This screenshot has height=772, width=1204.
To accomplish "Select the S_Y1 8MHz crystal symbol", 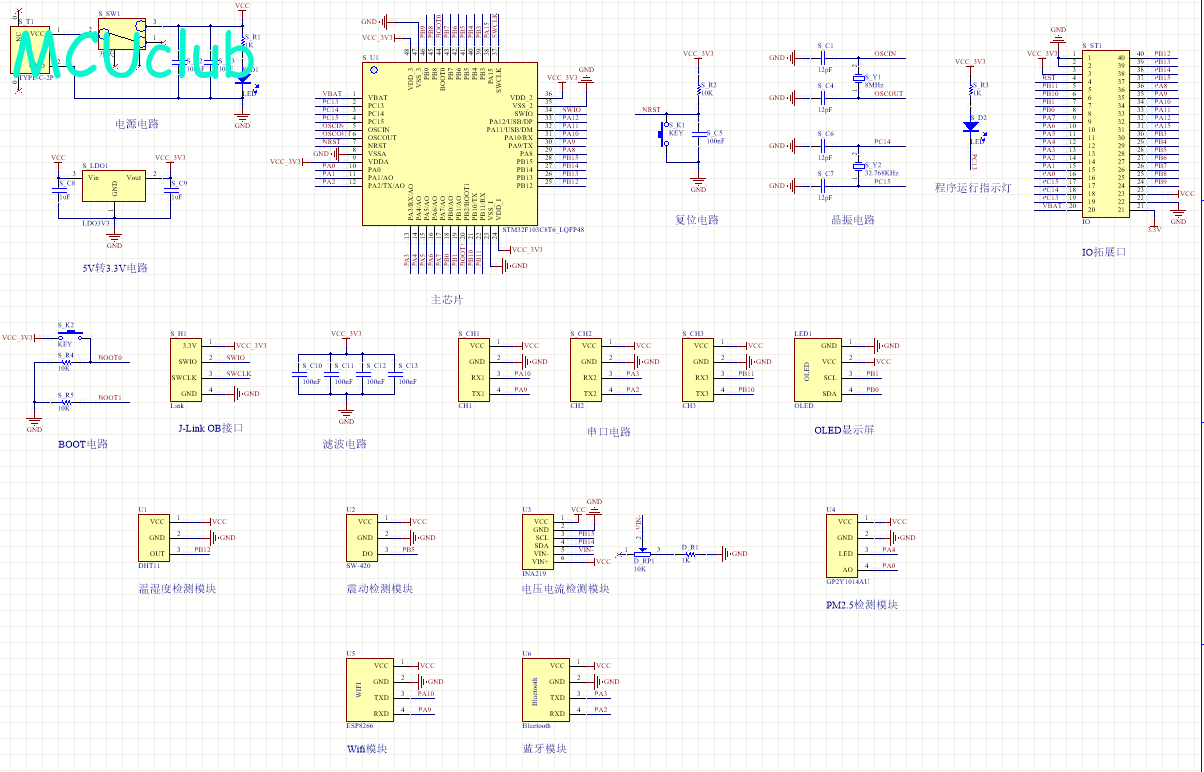I will (x=857, y=79).
